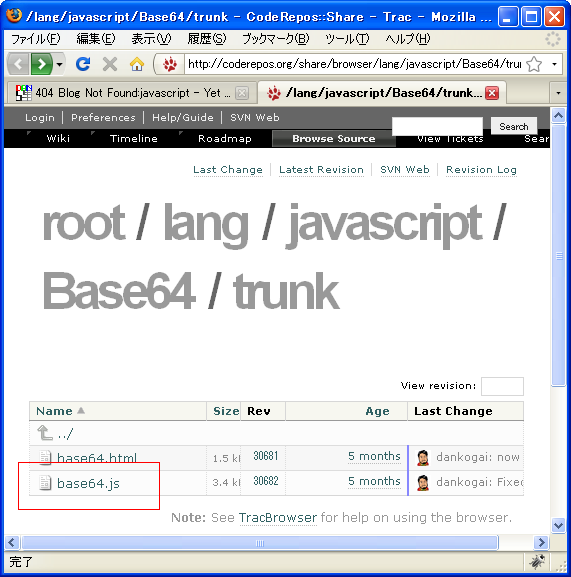
Task: Open the ファイル(F) menu
Action: point(35,39)
